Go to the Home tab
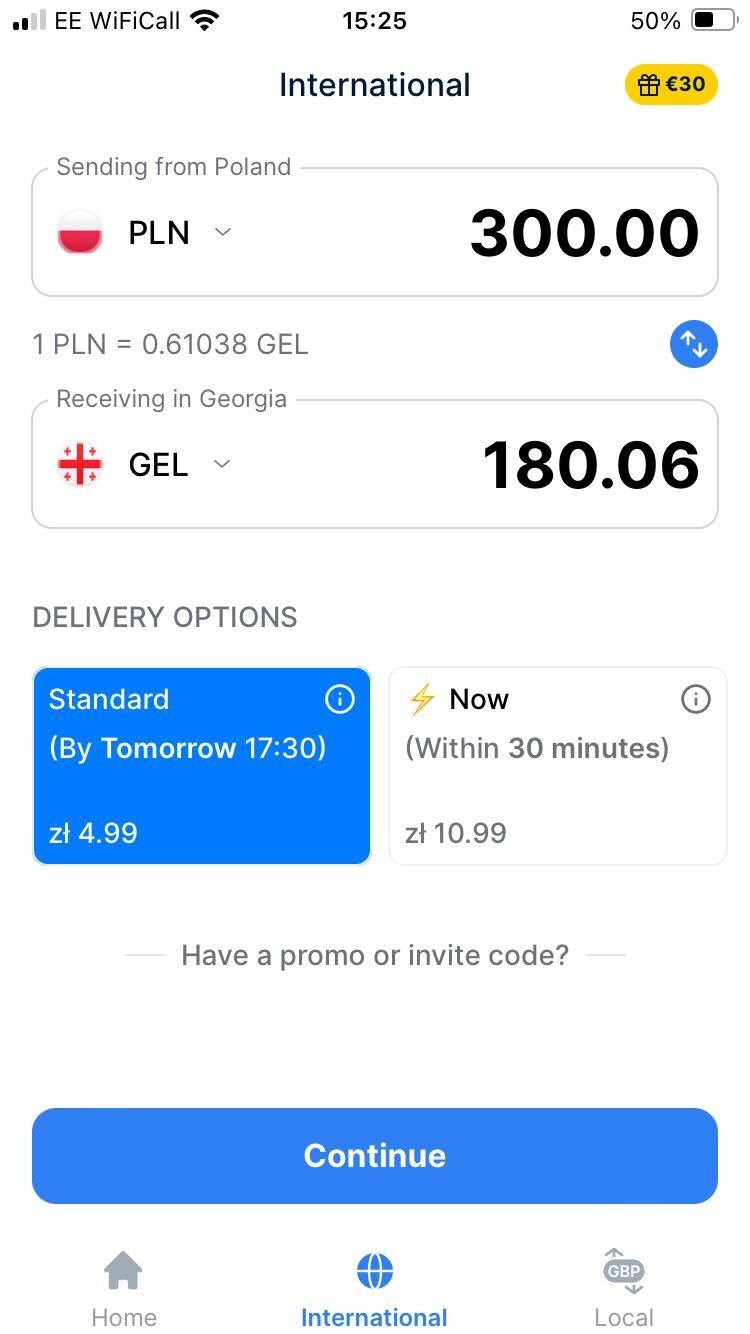Viewport: 750px width, 1334px height. (124, 1289)
